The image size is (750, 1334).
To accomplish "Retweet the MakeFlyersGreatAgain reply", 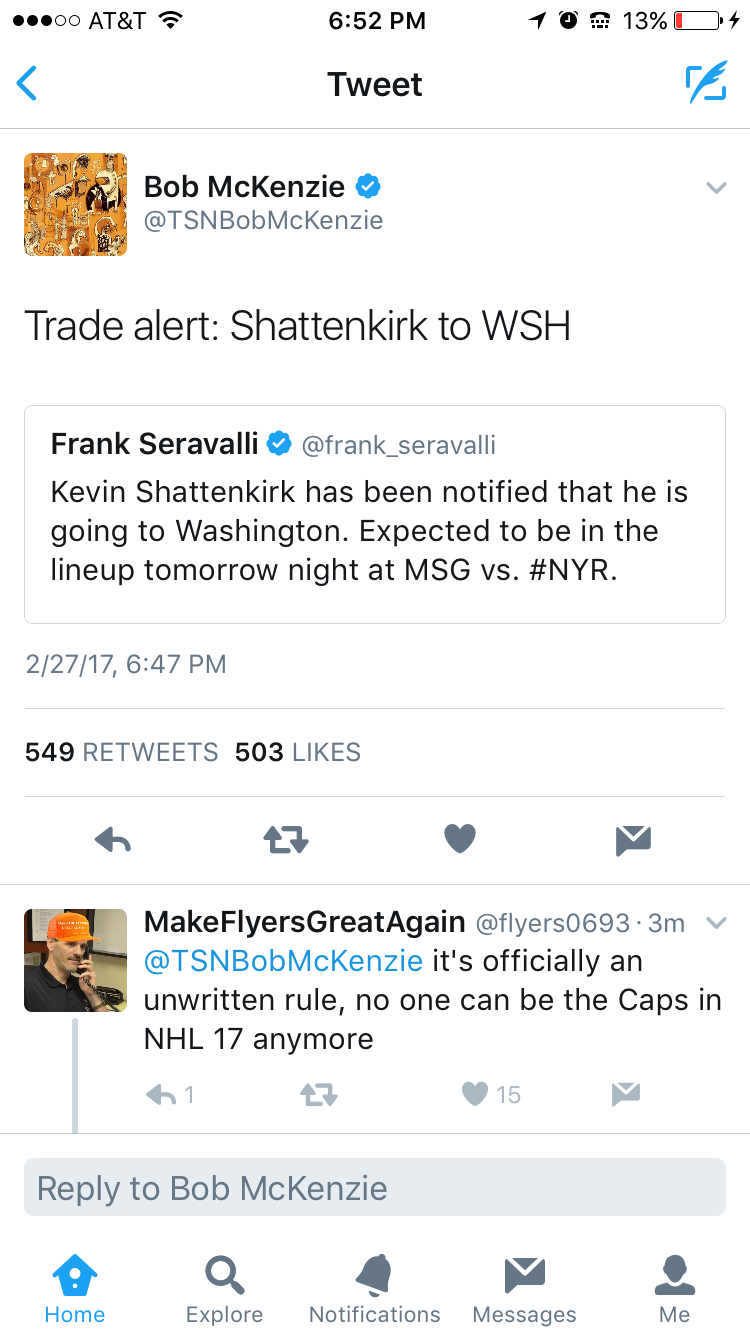I will (x=319, y=1095).
